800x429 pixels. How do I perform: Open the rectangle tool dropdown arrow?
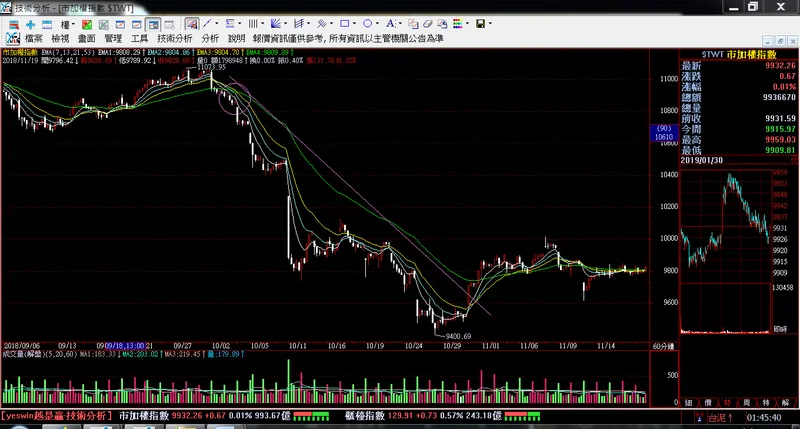tap(354, 23)
